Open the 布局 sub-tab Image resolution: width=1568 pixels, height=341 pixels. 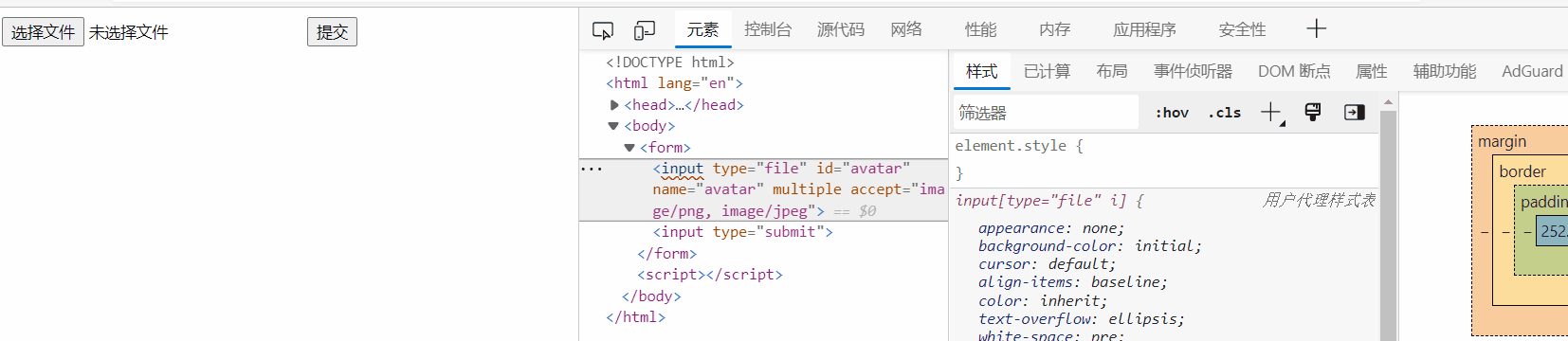click(1112, 71)
